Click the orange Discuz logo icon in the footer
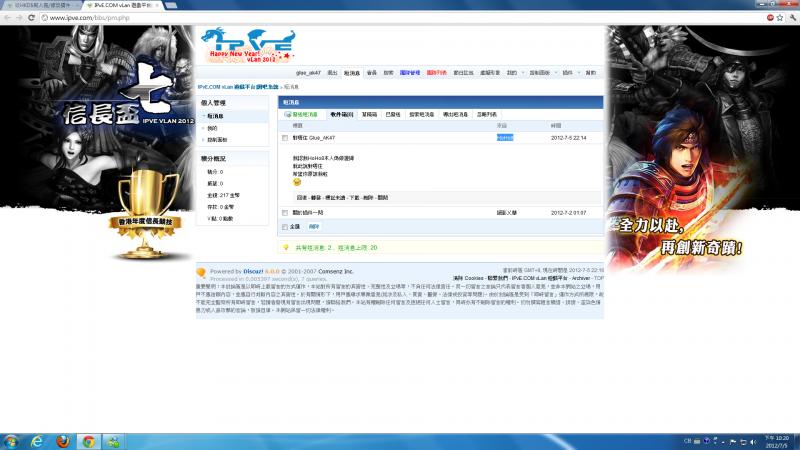800x450 pixels. coord(201,273)
